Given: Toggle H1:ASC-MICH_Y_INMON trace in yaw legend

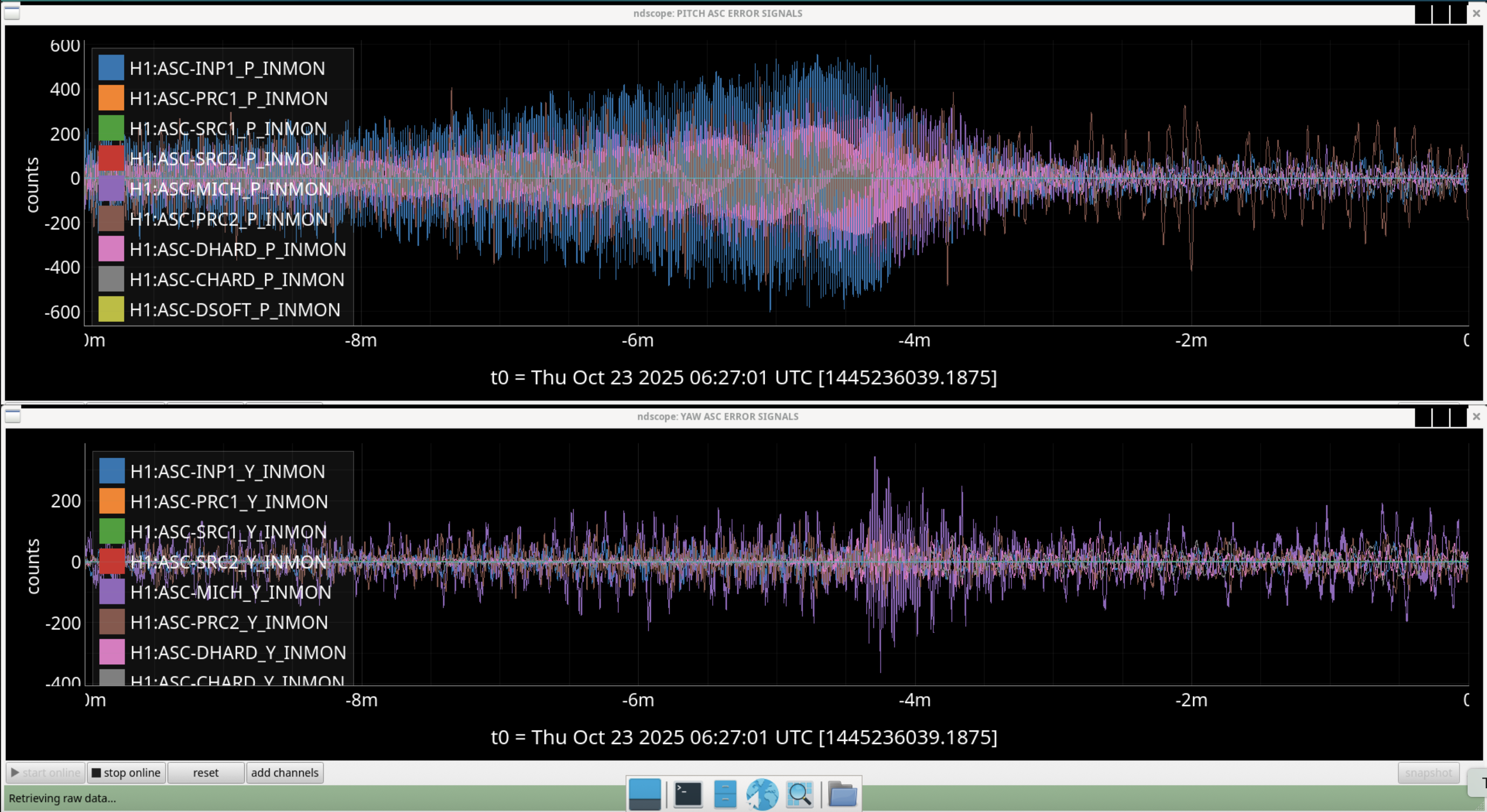Looking at the screenshot, I should [230, 592].
